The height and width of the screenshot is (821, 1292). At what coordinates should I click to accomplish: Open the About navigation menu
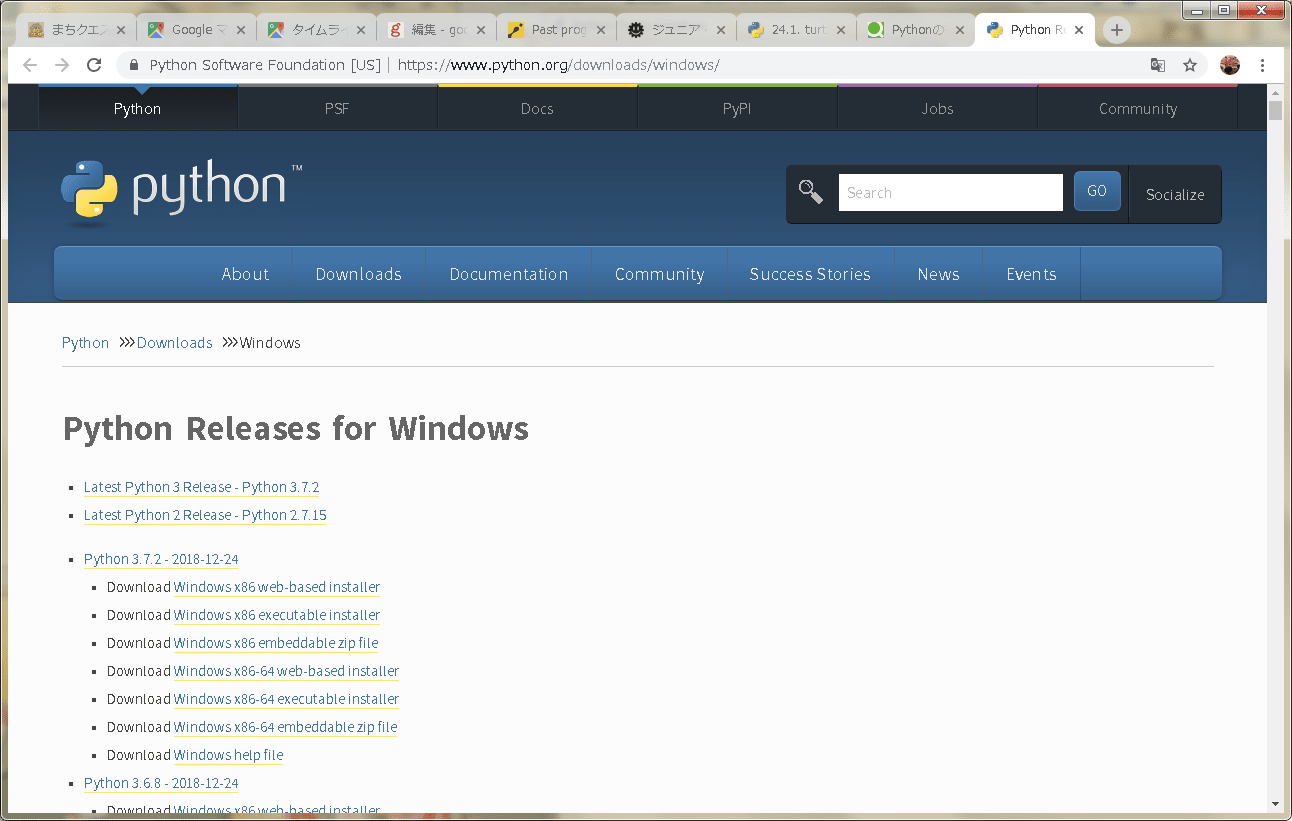[x=245, y=274]
